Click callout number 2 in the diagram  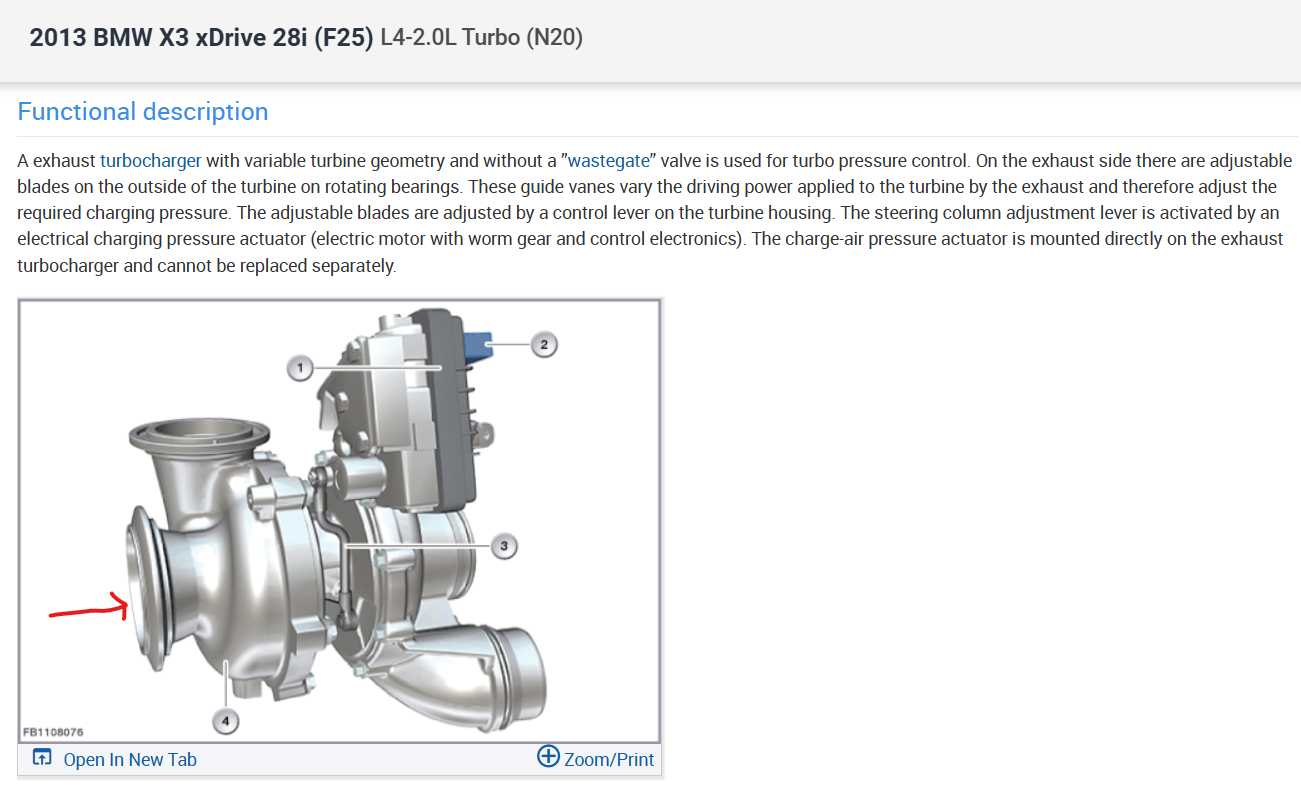[544, 345]
